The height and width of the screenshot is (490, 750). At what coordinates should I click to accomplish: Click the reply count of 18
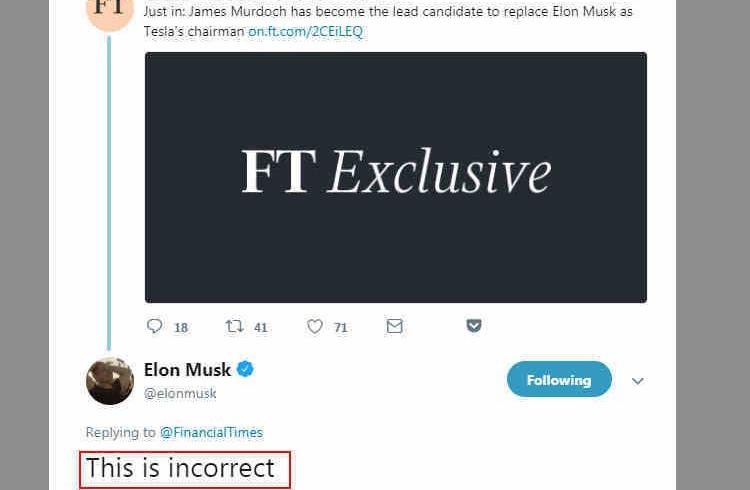[181, 327]
